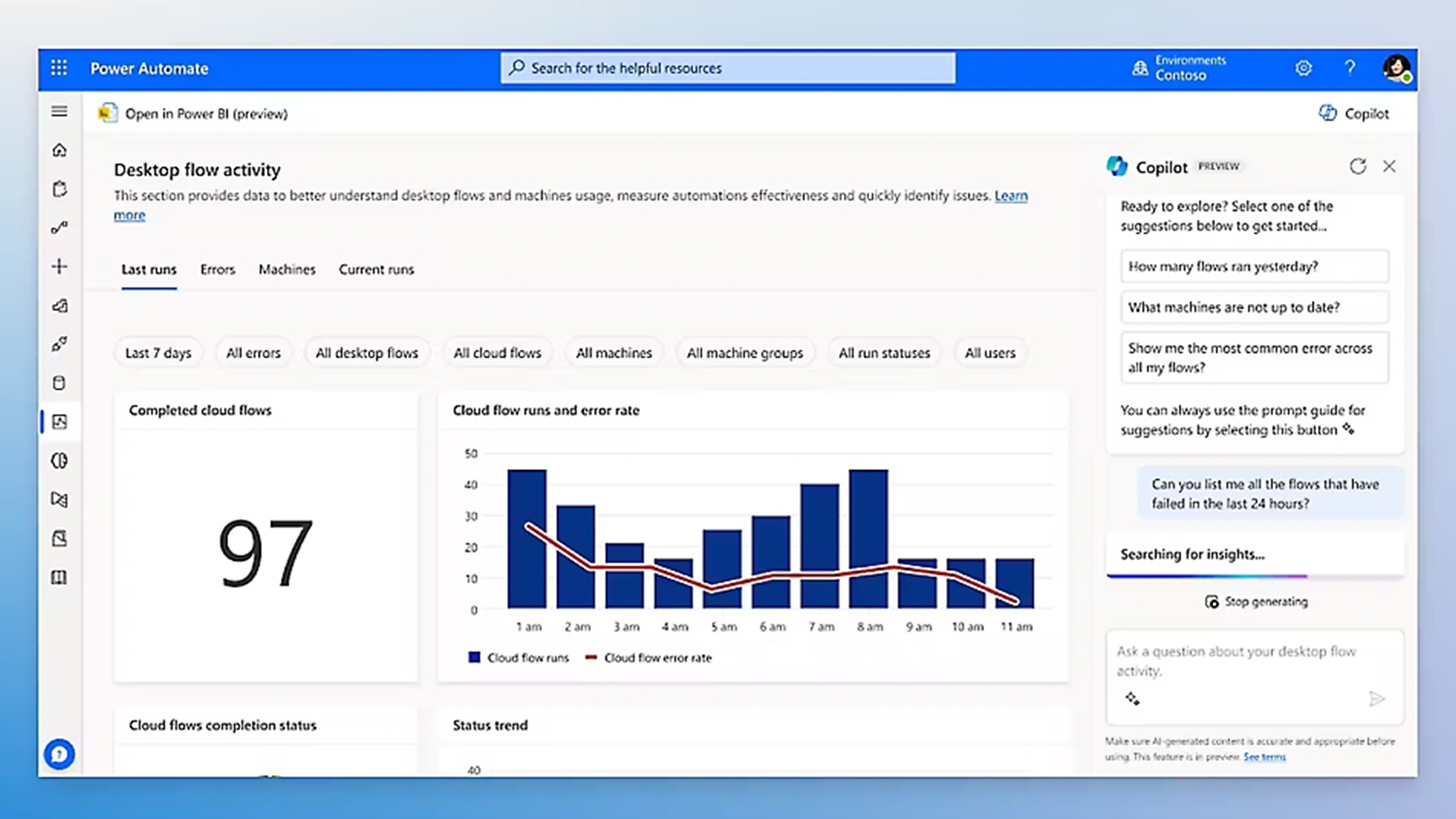
Task: Click the 1 am bar in chart
Action: click(x=527, y=539)
